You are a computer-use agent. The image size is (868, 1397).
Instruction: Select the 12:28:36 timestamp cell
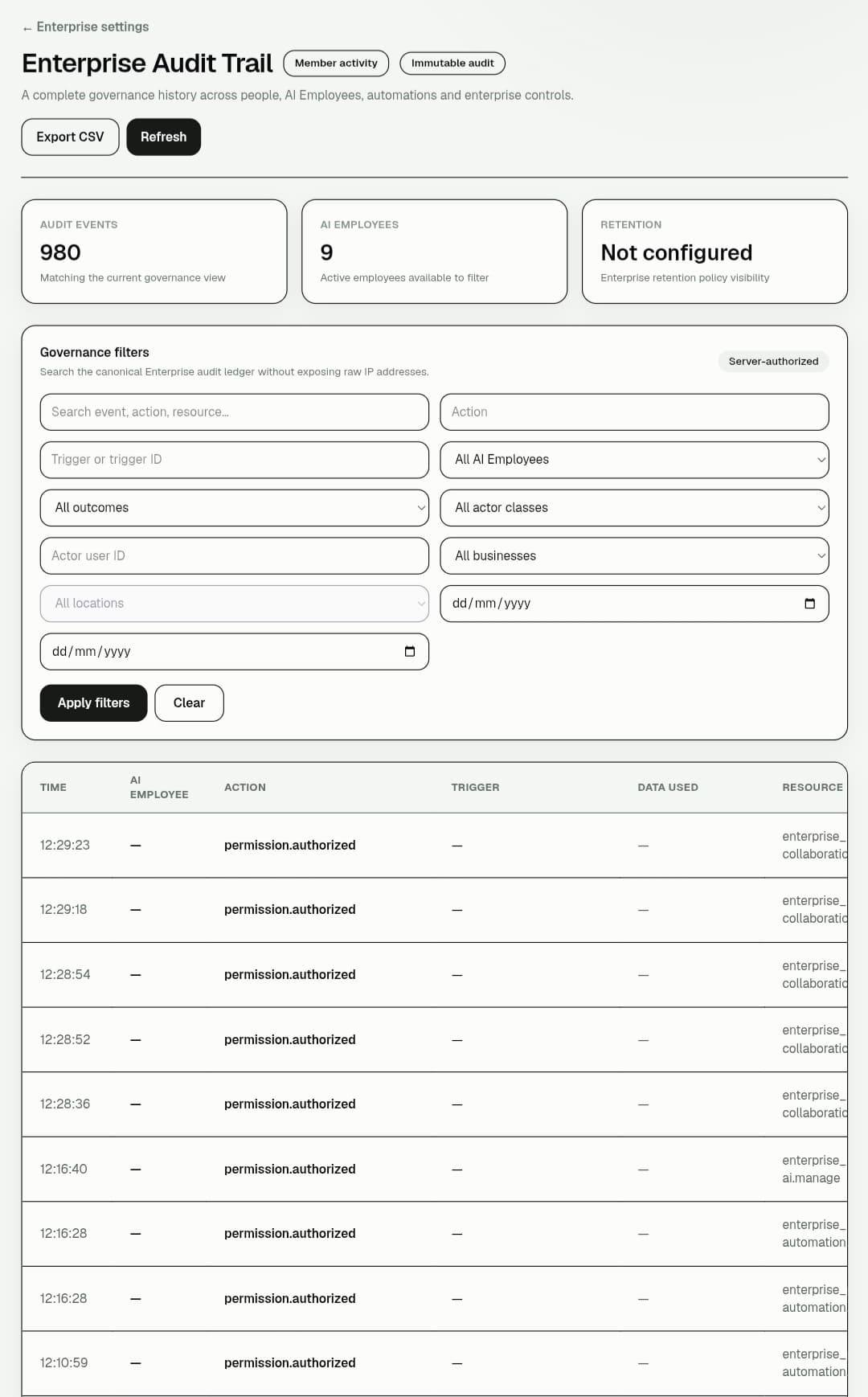pyautogui.click(x=65, y=1104)
